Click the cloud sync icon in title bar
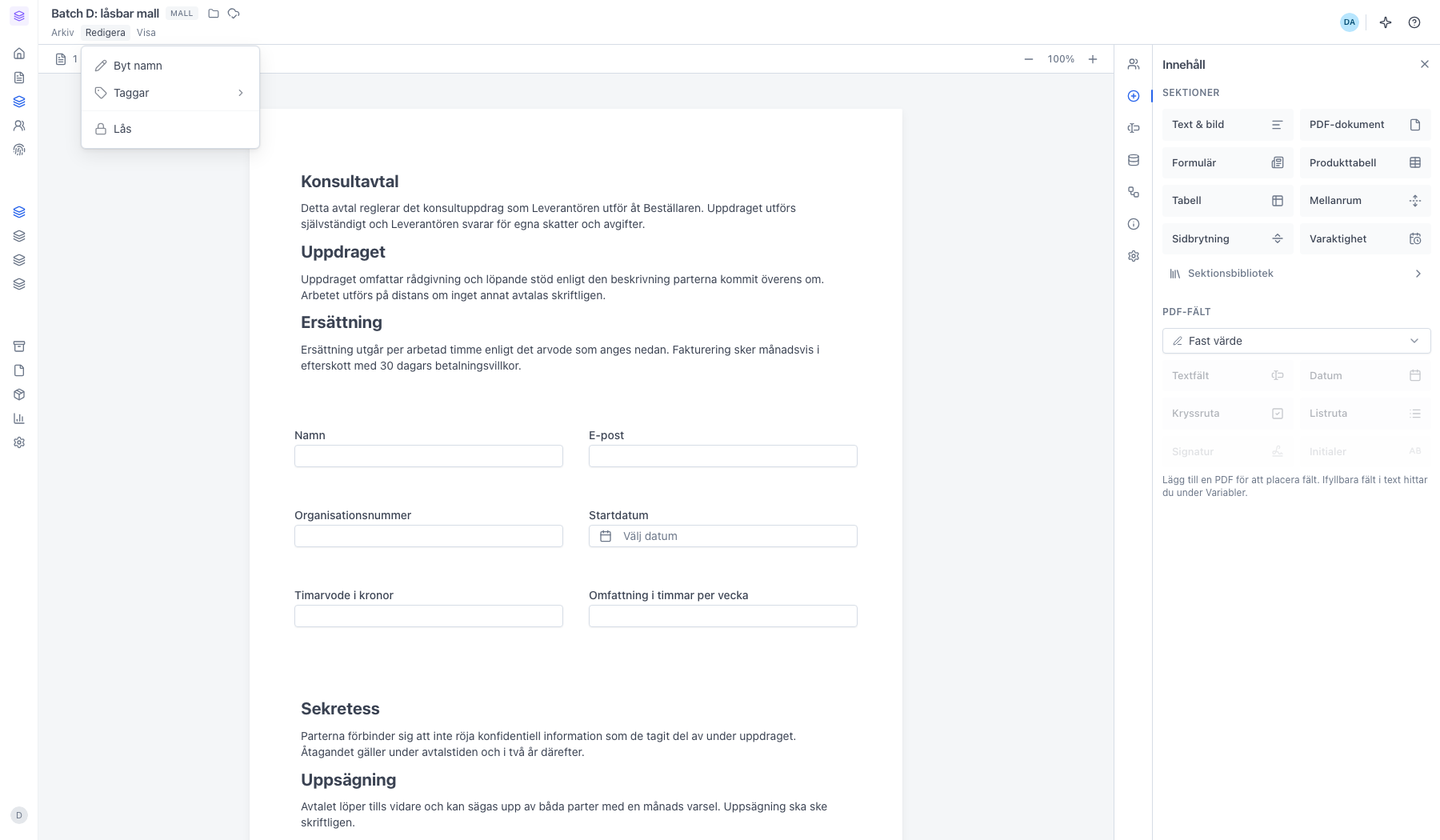Viewport: 1440px width, 840px height. tap(234, 14)
